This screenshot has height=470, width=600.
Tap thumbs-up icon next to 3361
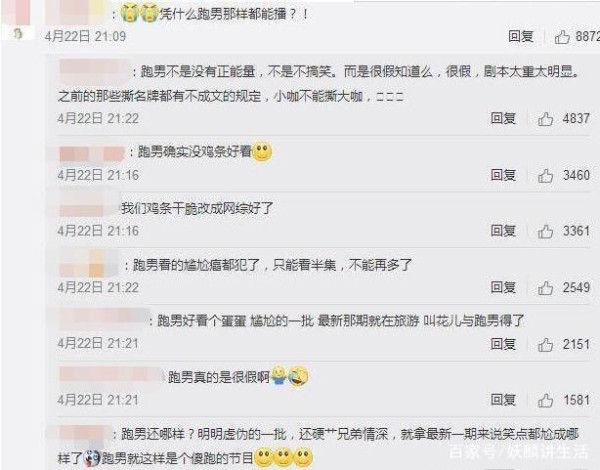(545, 232)
